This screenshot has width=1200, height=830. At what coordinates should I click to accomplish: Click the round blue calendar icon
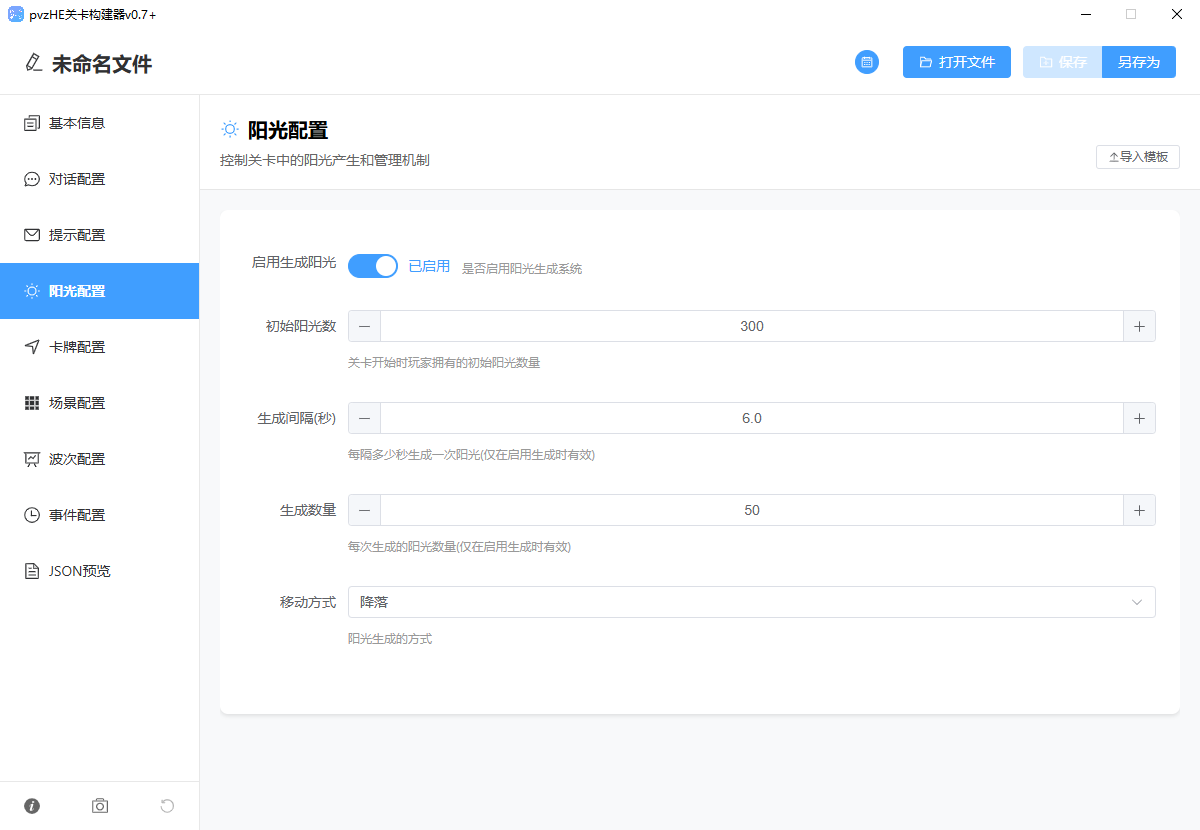[x=866, y=62]
